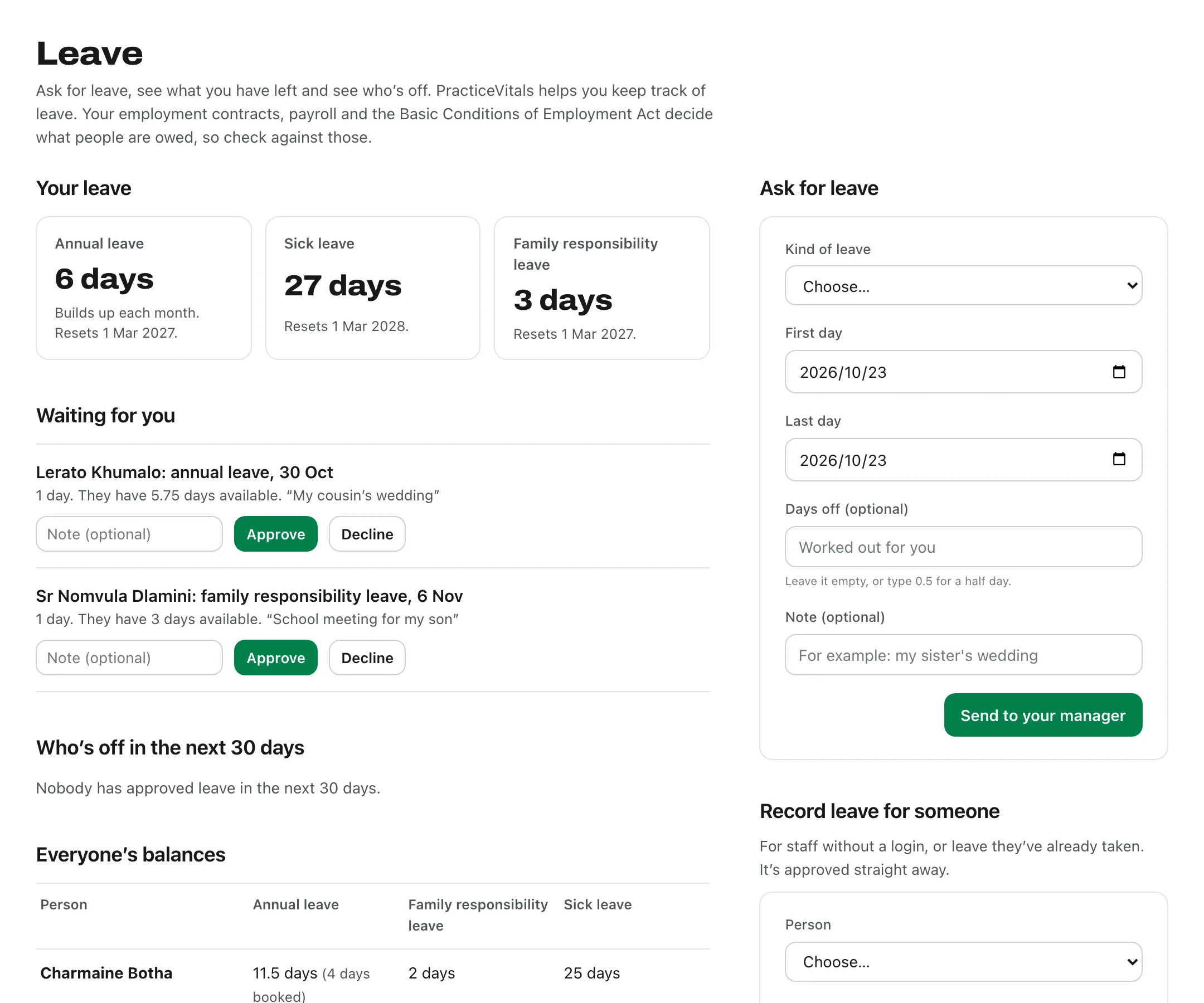Click the Everyone's balances heading
The width and height of the screenshot is (1204, 1003).
tap(131, 855)
